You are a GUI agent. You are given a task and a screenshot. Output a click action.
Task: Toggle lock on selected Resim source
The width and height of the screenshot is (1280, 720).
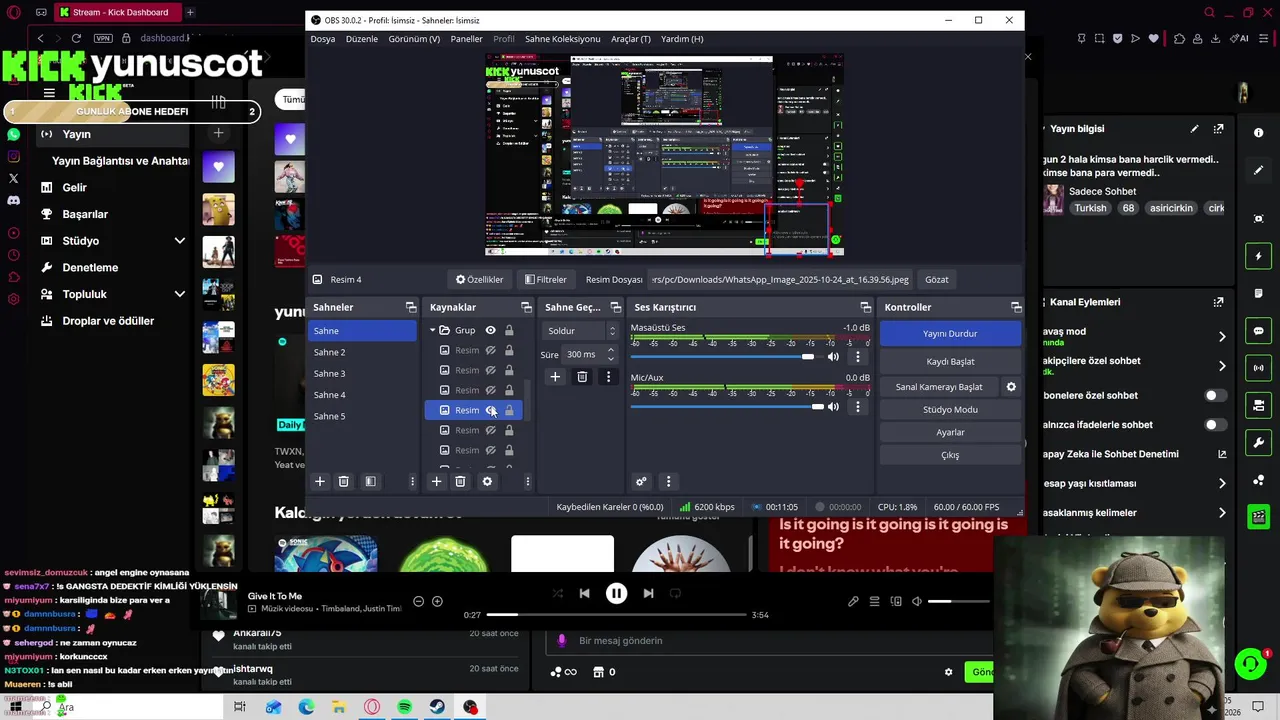(509, 410)
